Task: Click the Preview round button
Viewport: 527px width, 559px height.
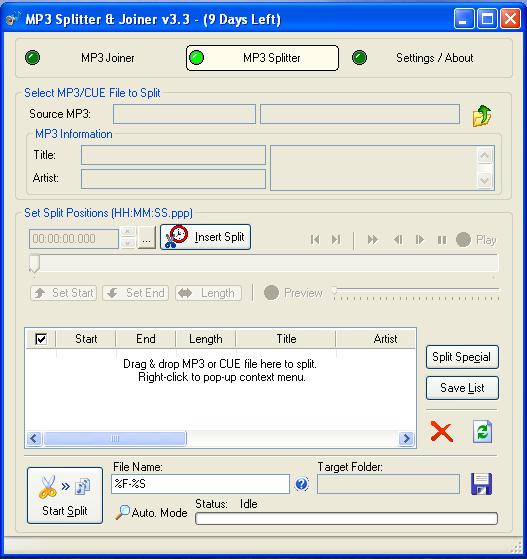Action: pyautogui.click(x=271, y=293)
